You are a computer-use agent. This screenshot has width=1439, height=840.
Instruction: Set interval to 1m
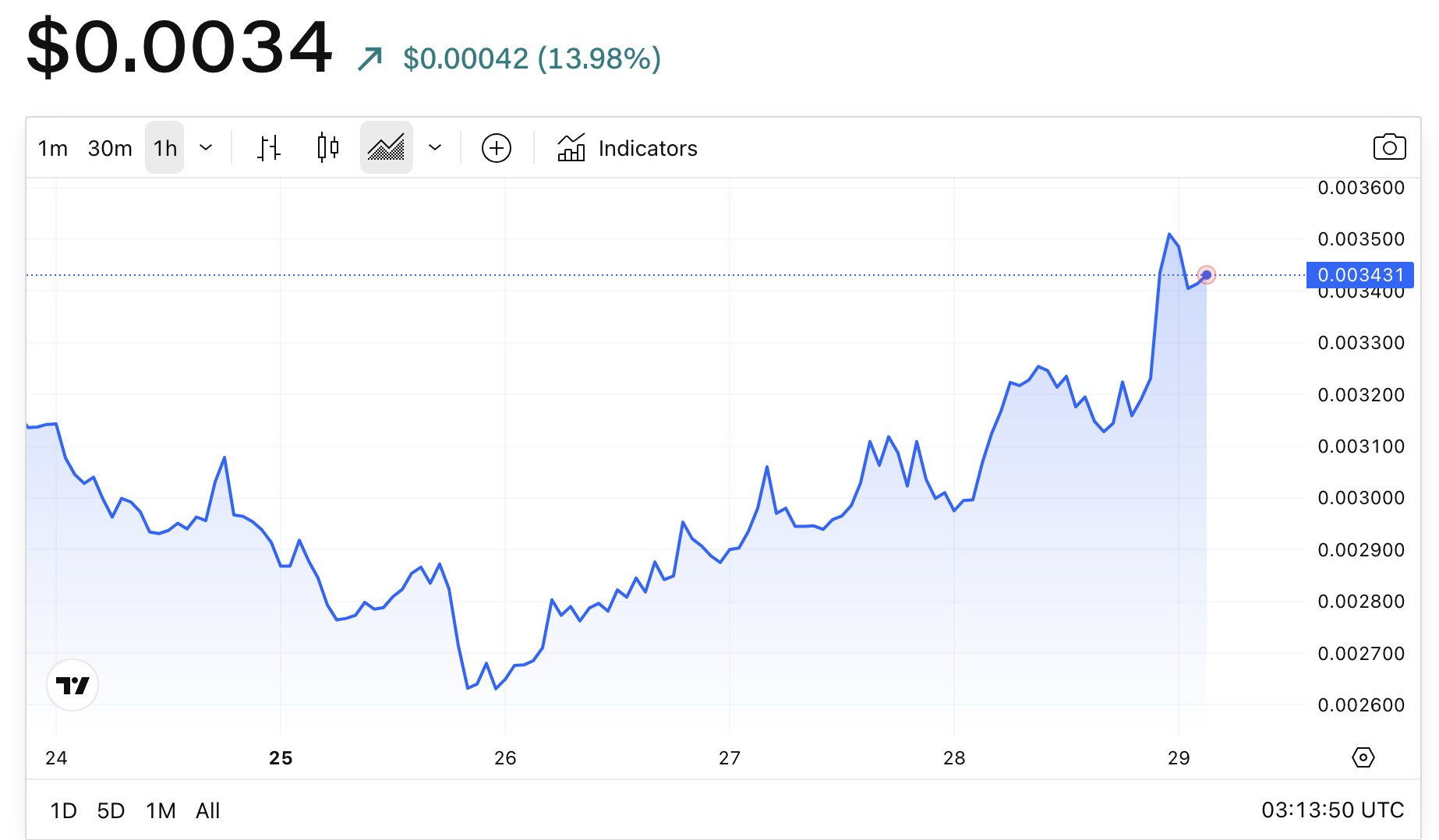(53, 148)
